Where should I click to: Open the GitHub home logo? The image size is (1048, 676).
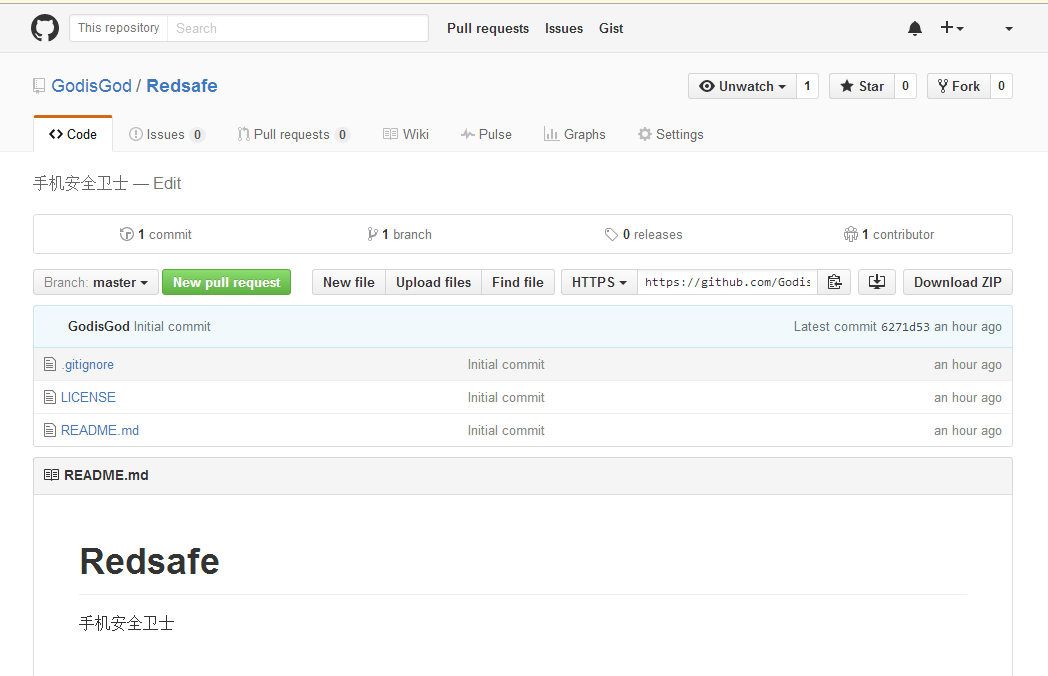click(45, 28)
